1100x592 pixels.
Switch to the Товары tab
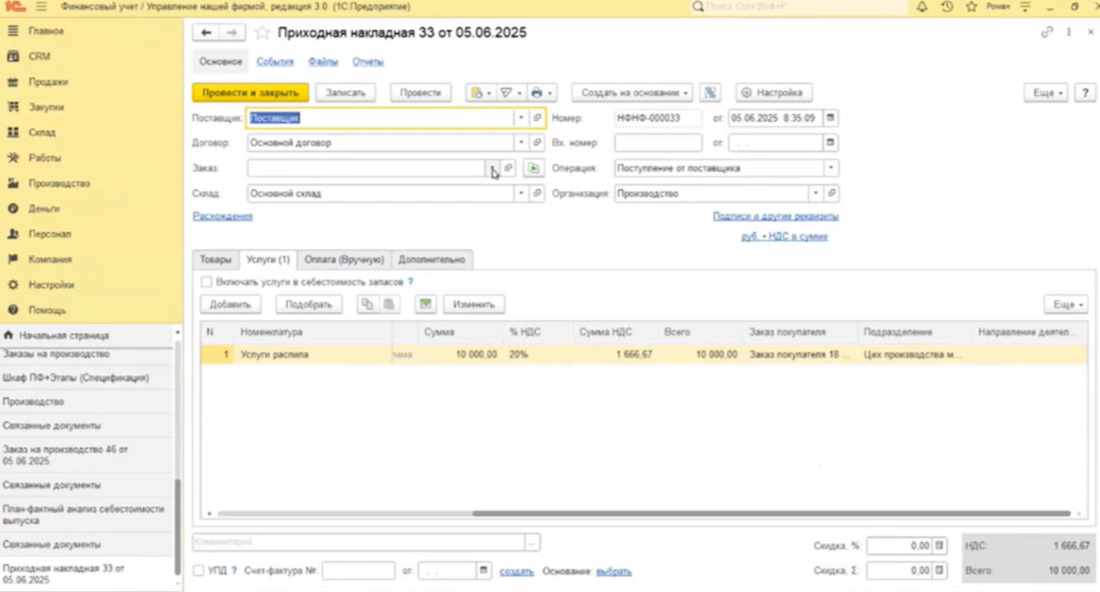pos(215,260)
